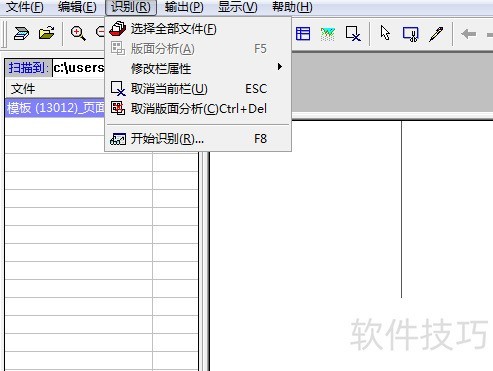Choose 选择全部文件(F) from the menu
Image resolution: width=493 pixels, height=371 pixels.
198,29
